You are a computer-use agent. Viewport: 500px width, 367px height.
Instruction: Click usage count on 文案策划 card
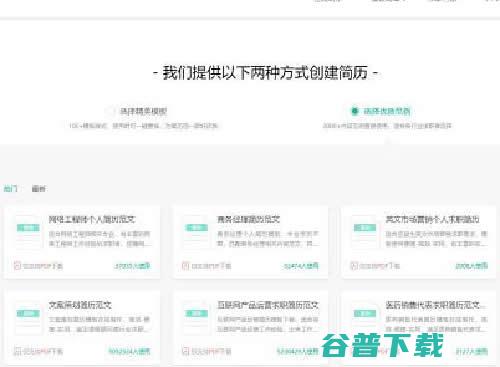coord(129,351)
